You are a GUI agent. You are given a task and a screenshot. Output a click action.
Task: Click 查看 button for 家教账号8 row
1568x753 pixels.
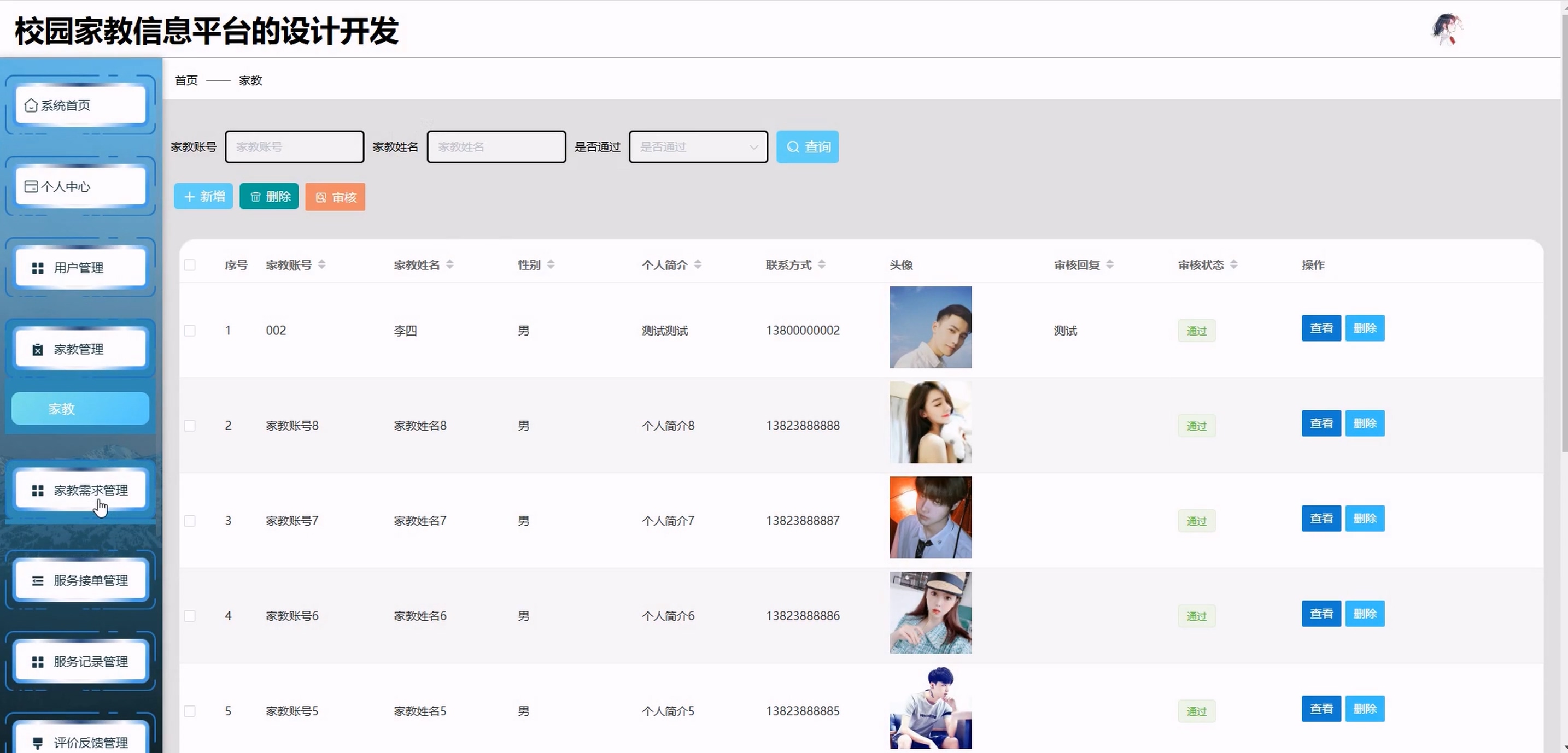tap(1321, 423)
